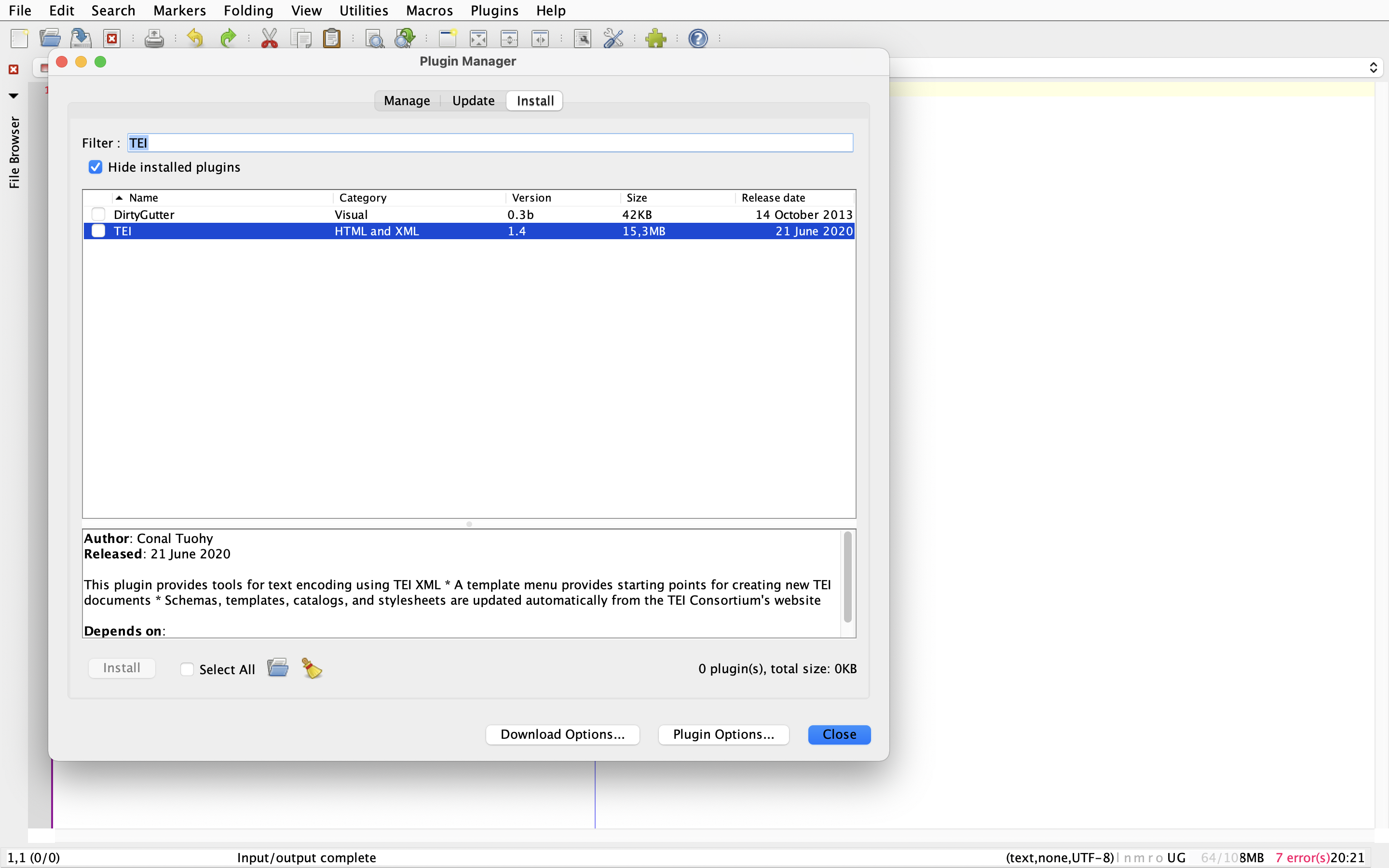Click the Cut scissors icon
The height and width of the screenshot is (868, 1389).
[269, 39]
